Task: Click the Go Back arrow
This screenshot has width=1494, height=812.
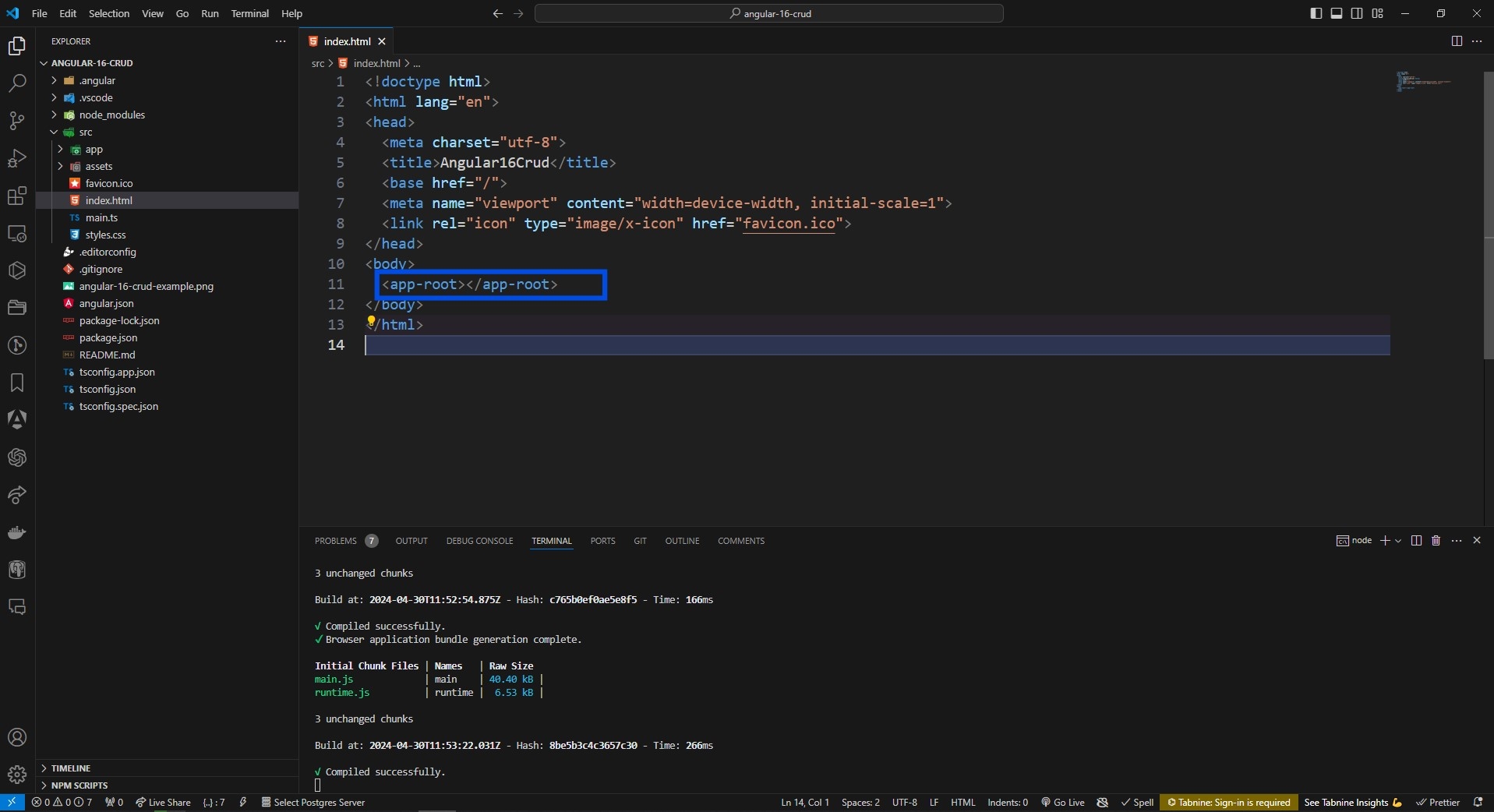Action: [x=498, y=13]
